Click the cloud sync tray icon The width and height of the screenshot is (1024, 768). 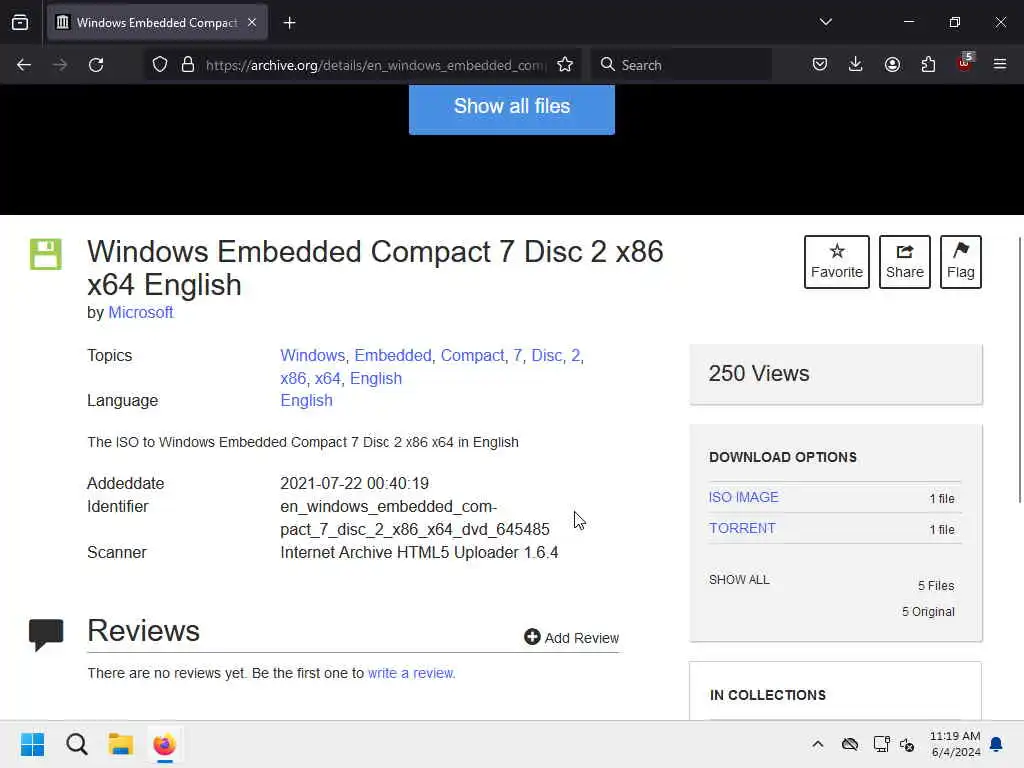[850, 744]
